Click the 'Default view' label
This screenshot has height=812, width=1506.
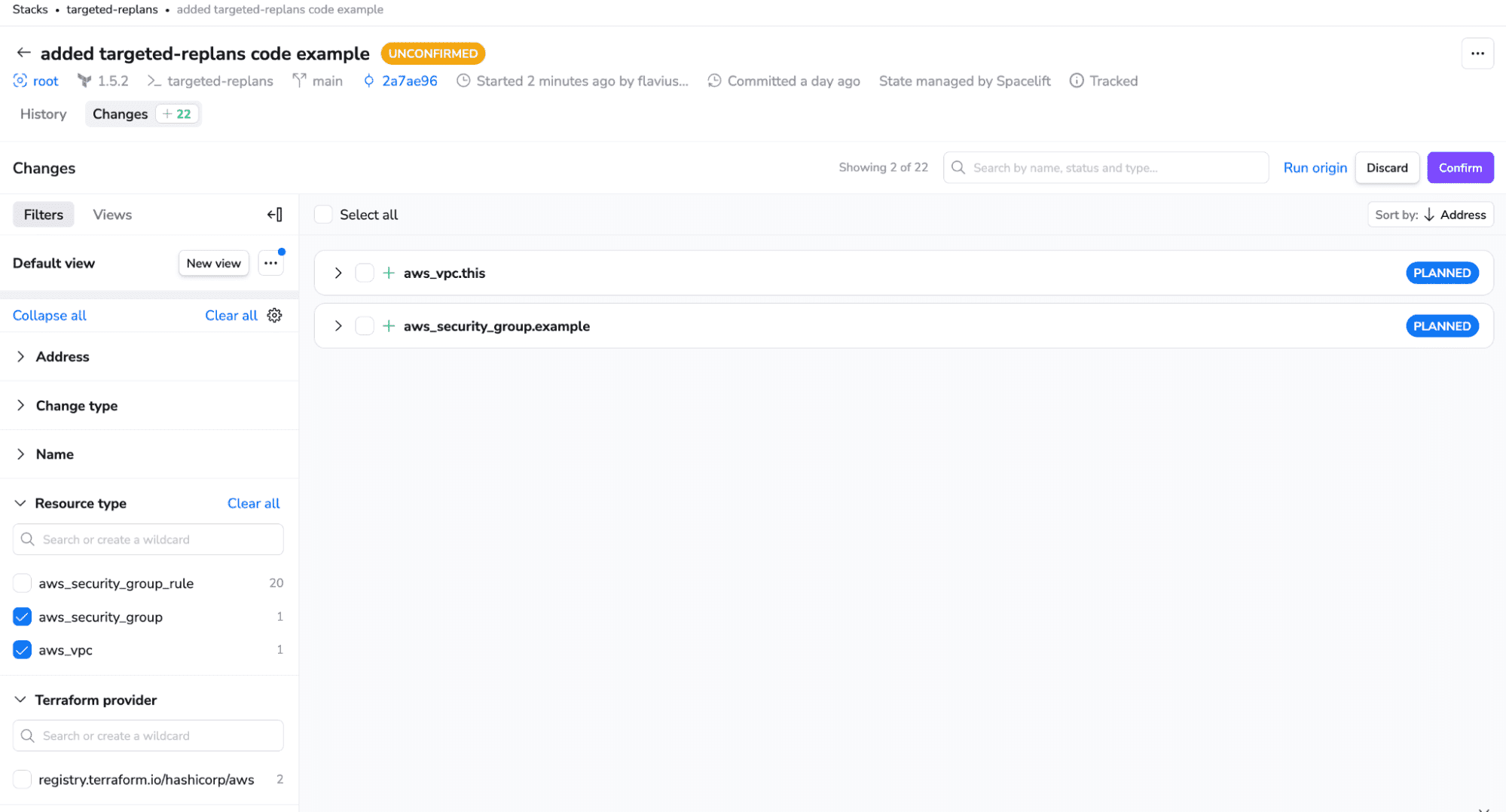click(53, 263)
